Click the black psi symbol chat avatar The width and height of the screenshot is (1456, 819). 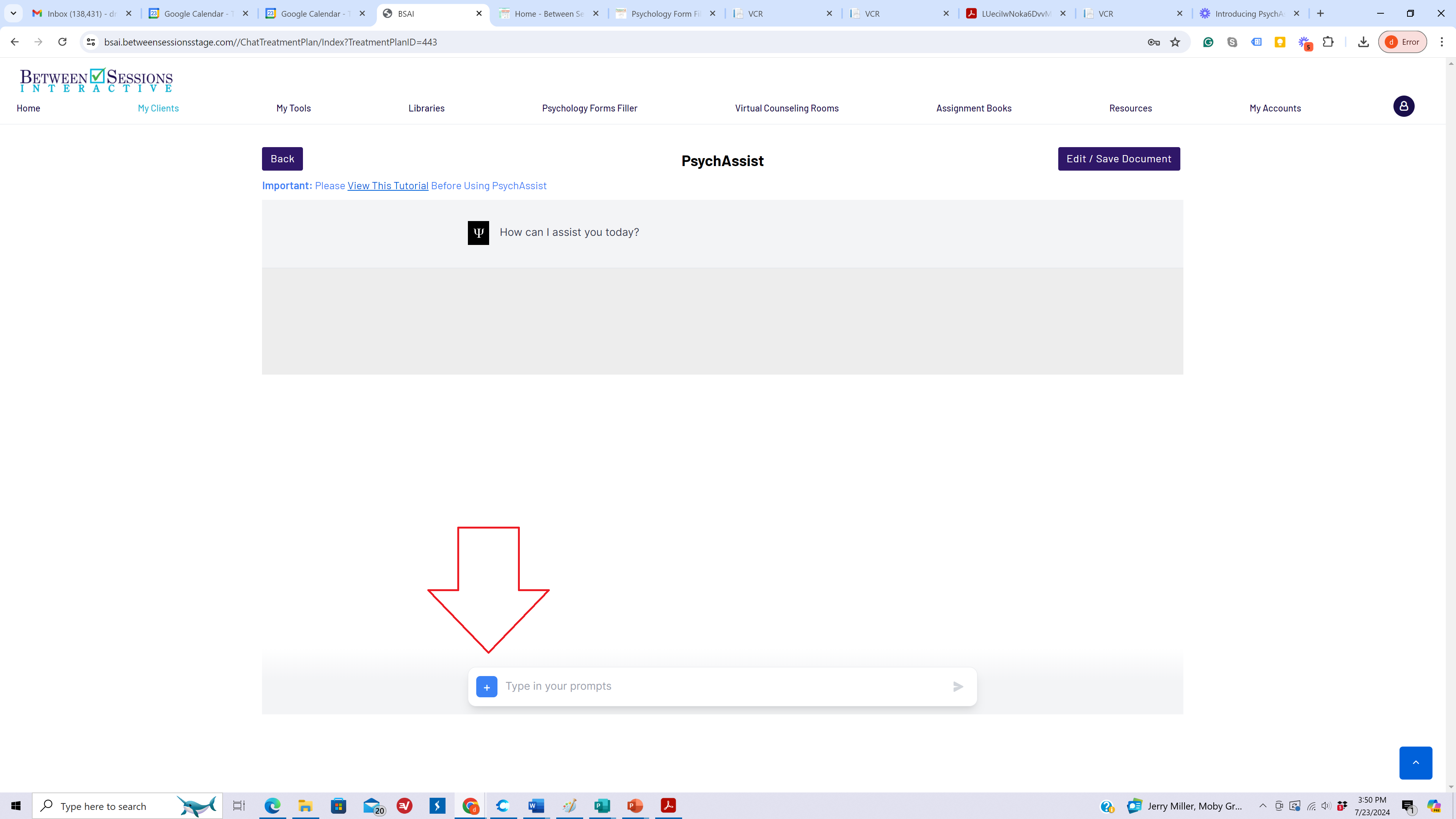coord(478,233)
